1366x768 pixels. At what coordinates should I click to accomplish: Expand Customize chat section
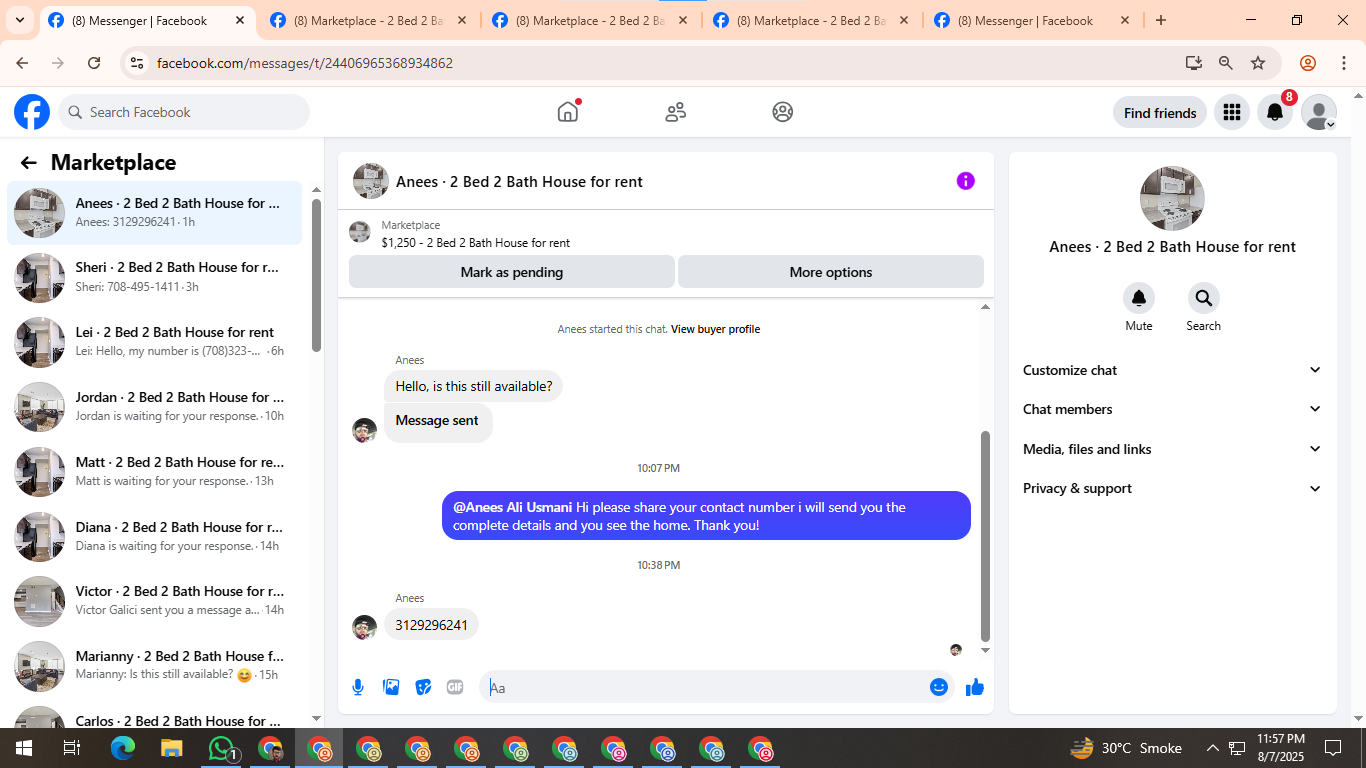1172,370
